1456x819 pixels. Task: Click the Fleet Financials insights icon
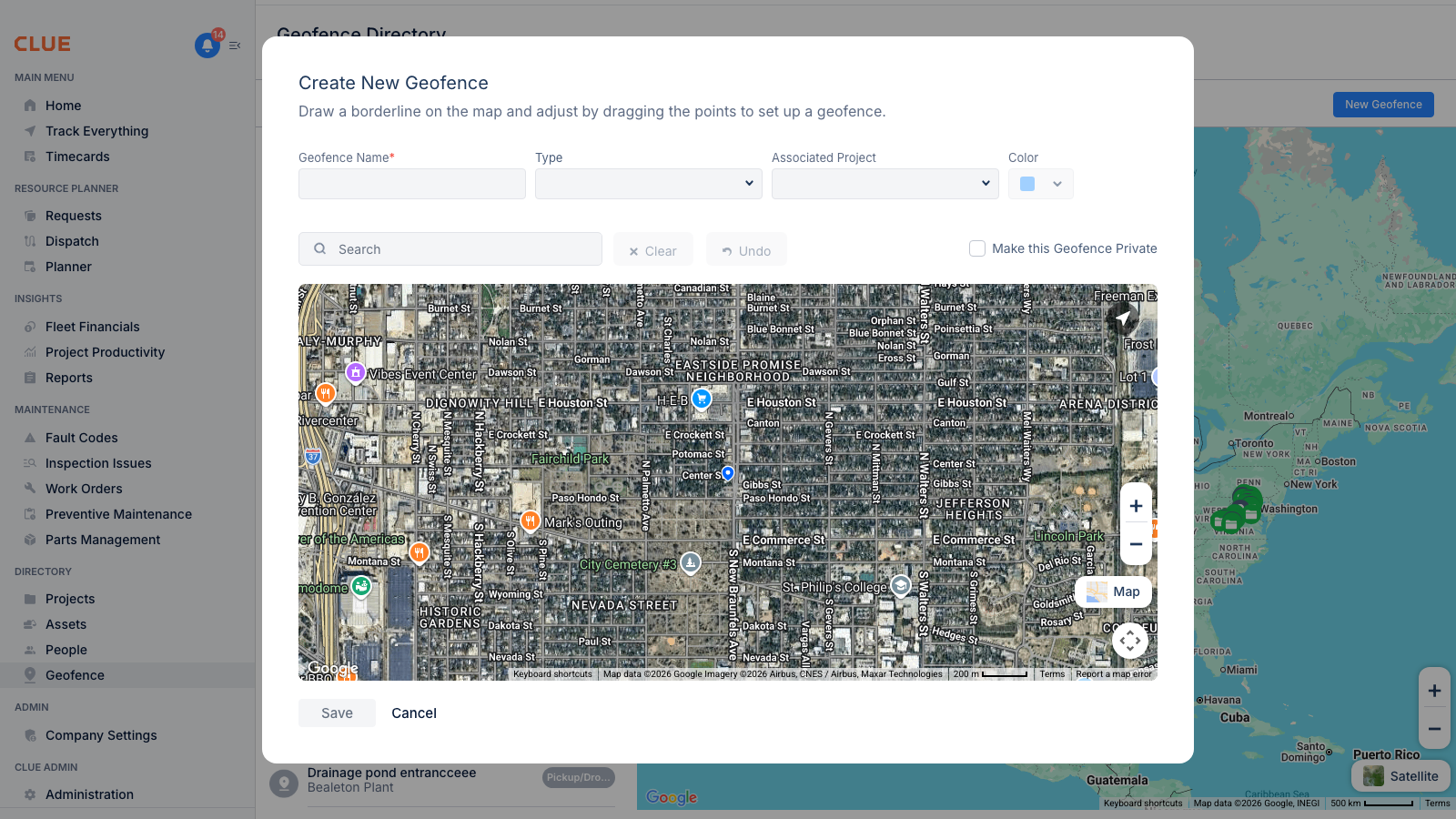(30, 327)
